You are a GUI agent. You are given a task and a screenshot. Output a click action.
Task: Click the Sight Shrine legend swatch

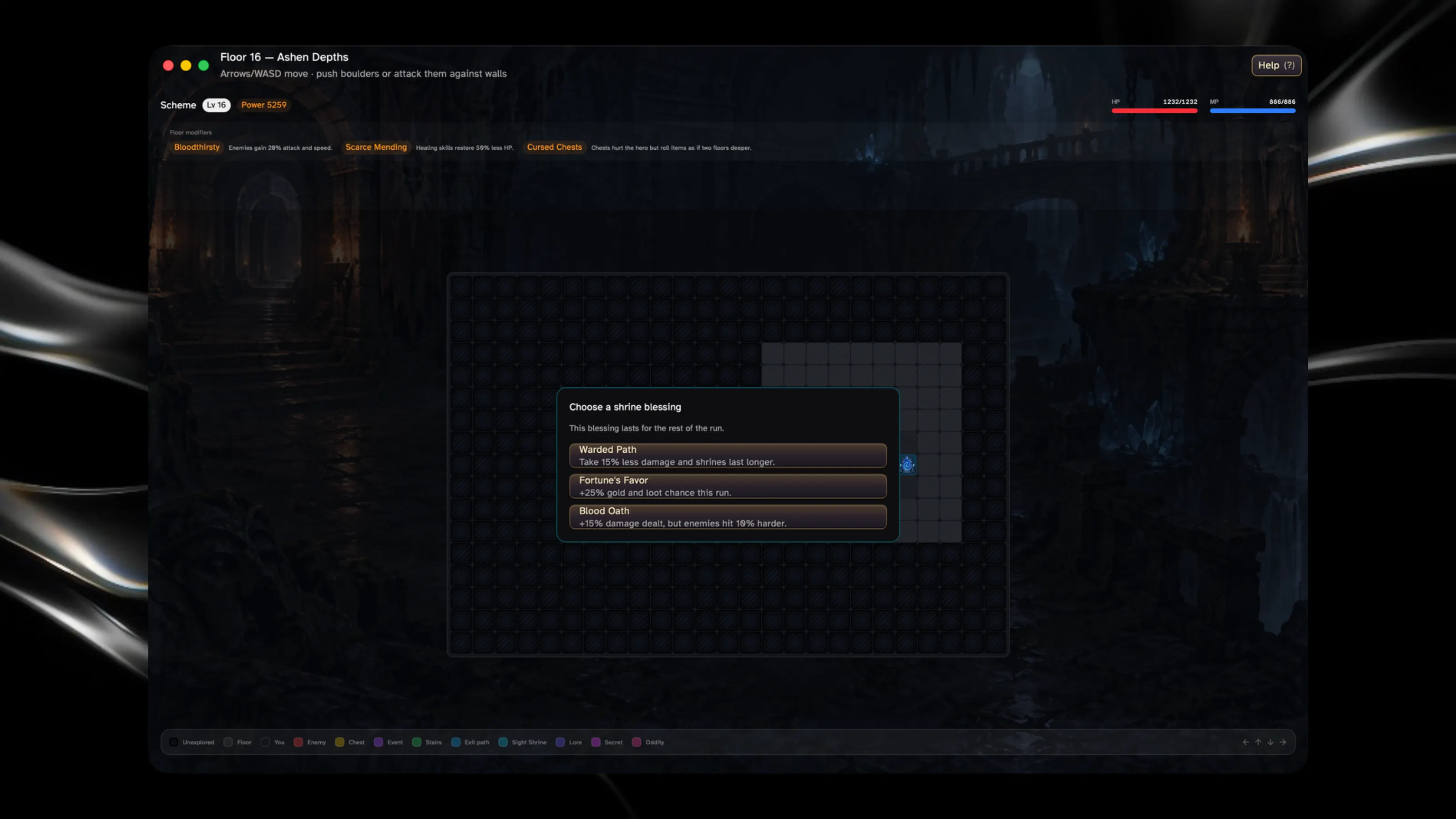[502, 742]
